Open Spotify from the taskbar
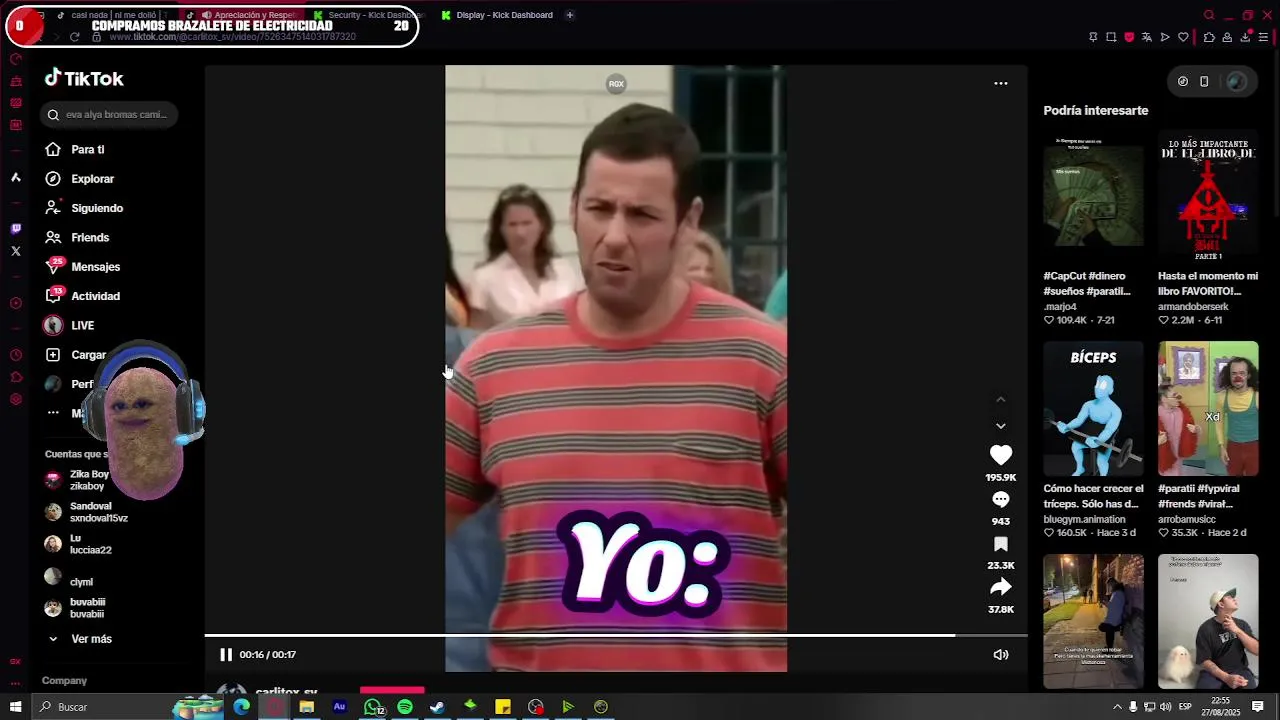The image size is (1280, 720). point(405,707)
